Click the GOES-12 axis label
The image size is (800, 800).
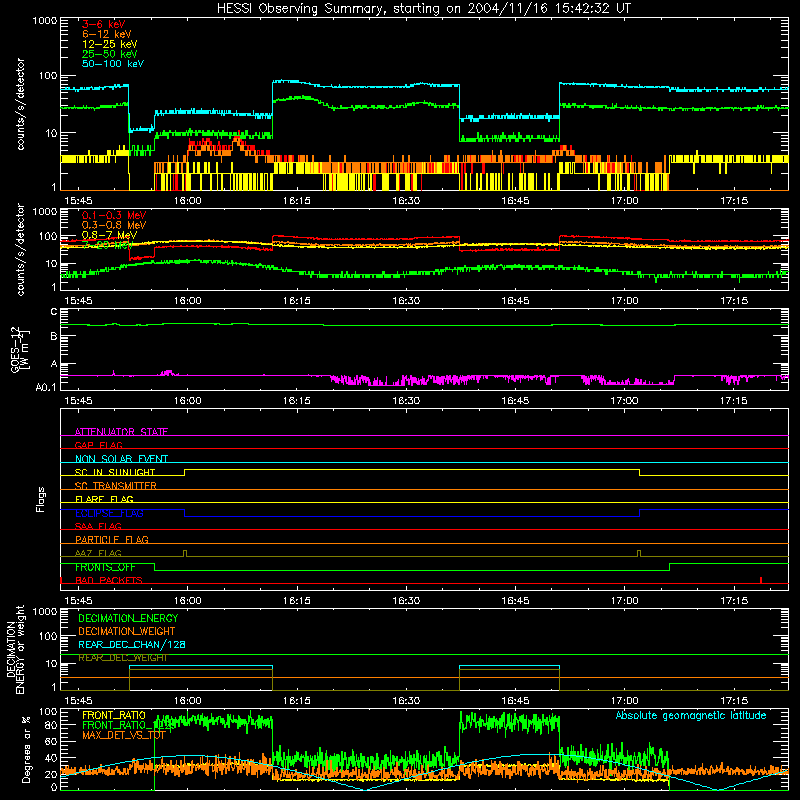(x=20, y=349)
